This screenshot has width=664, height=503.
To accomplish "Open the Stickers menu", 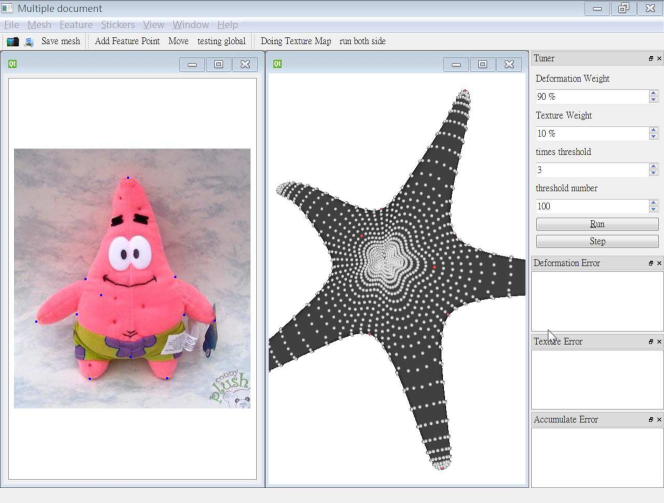I will pyautogui.click(x=118, y=25).
